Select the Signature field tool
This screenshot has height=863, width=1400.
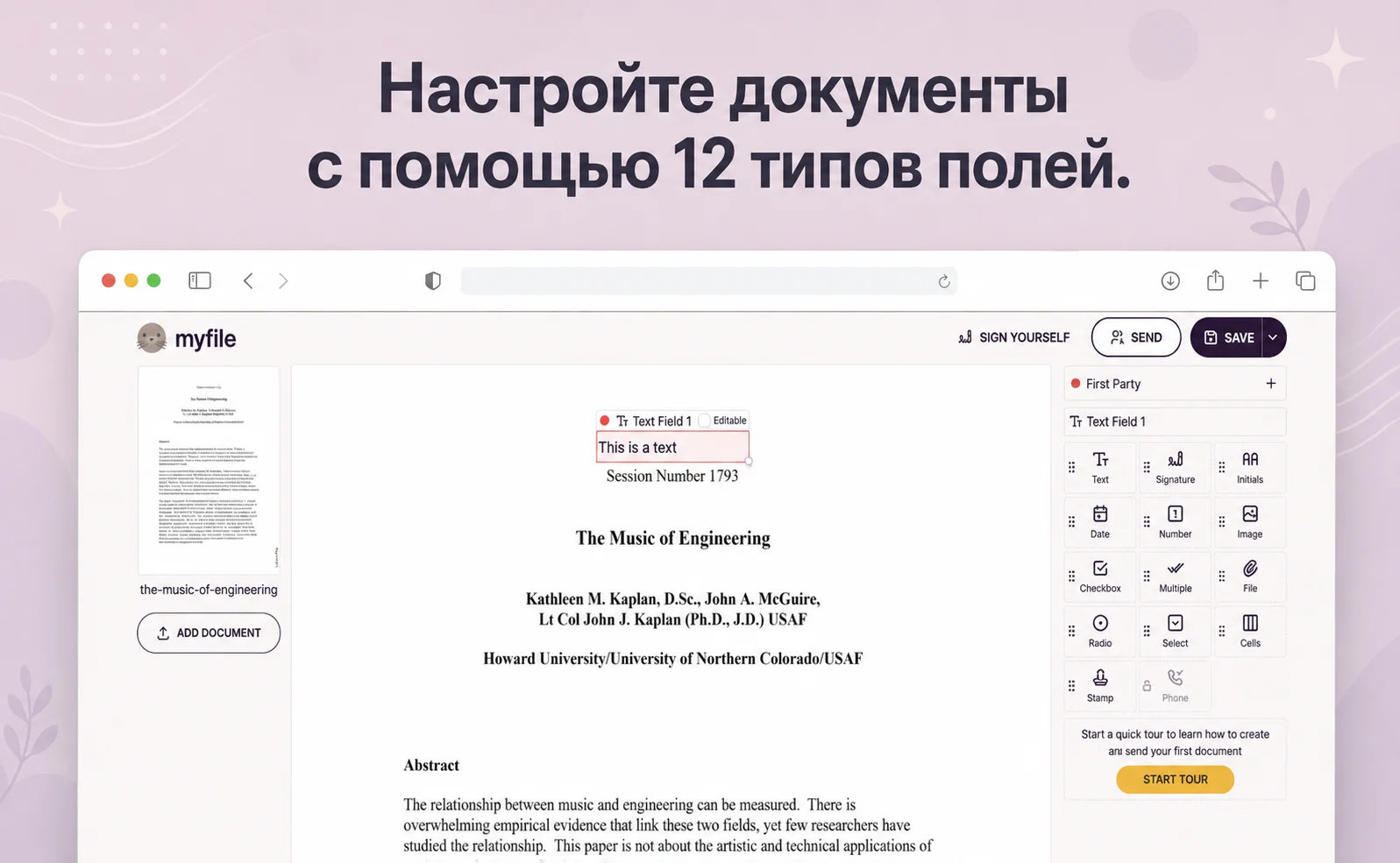1175,468
